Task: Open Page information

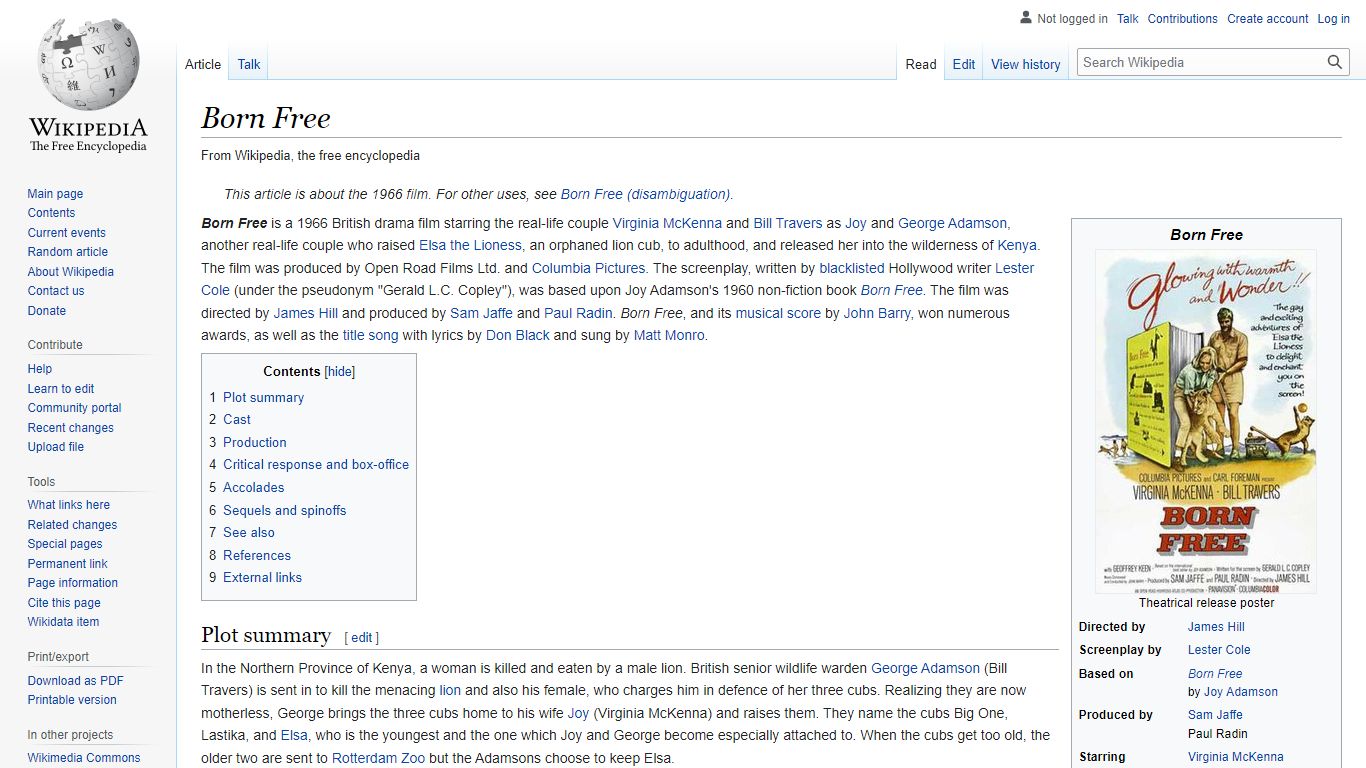Action: [72, 583]
